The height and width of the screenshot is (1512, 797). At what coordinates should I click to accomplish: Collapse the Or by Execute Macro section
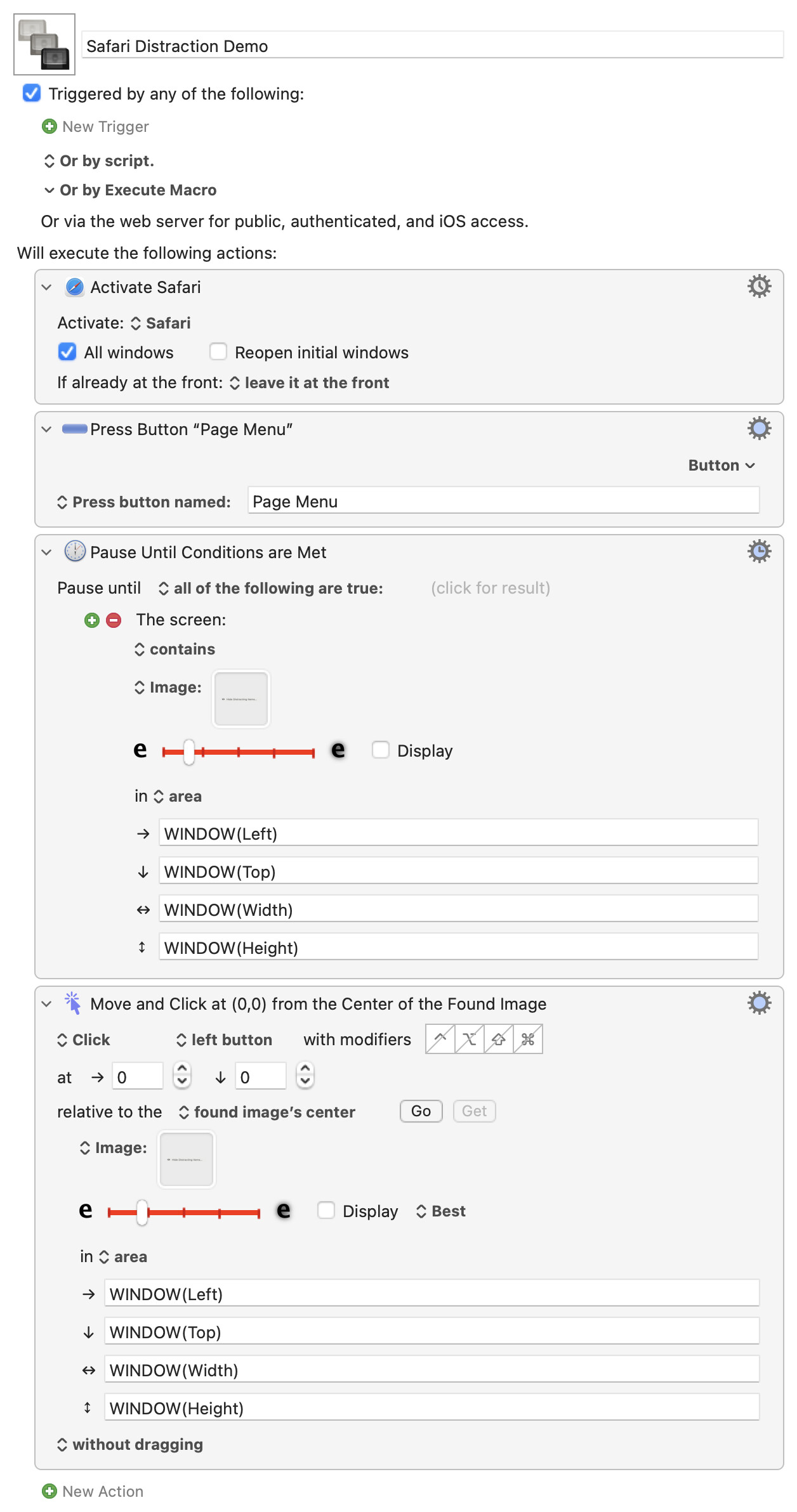point(49,190)
